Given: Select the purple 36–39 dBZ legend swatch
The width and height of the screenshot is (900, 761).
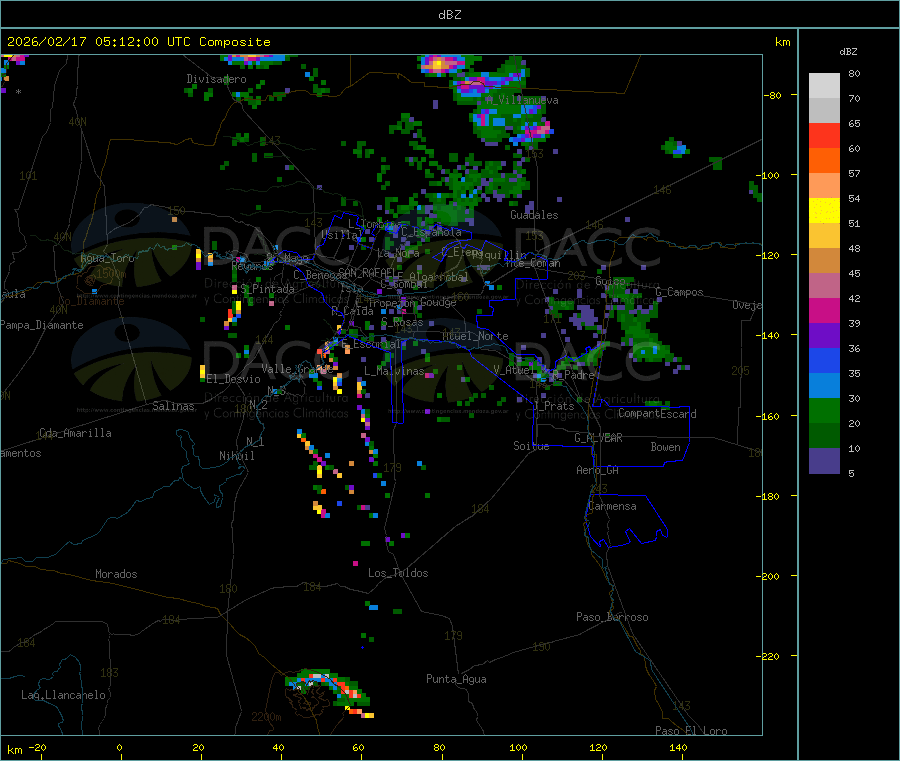Looking at the screenshot, I should click(x=824, y=336).
